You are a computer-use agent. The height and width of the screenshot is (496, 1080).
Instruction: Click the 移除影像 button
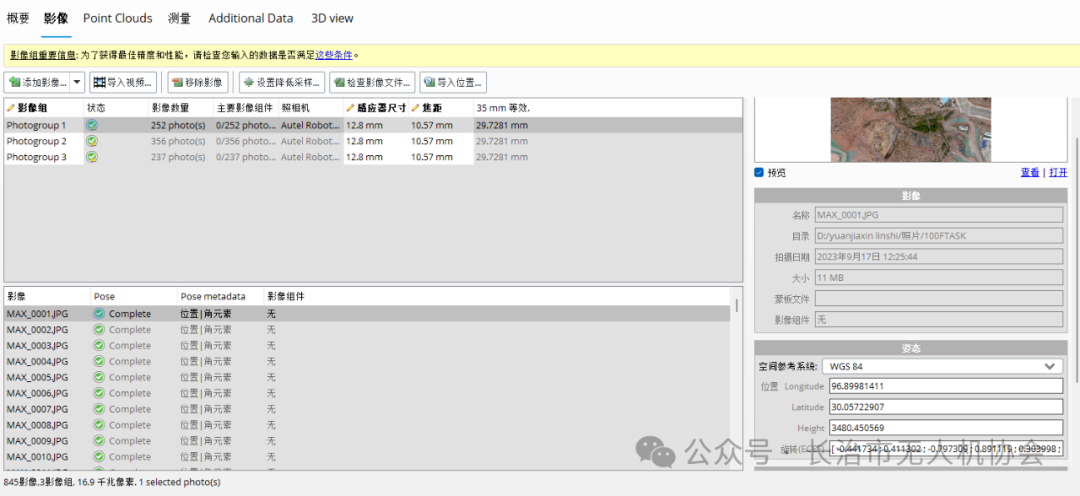(x=198, y=83)
